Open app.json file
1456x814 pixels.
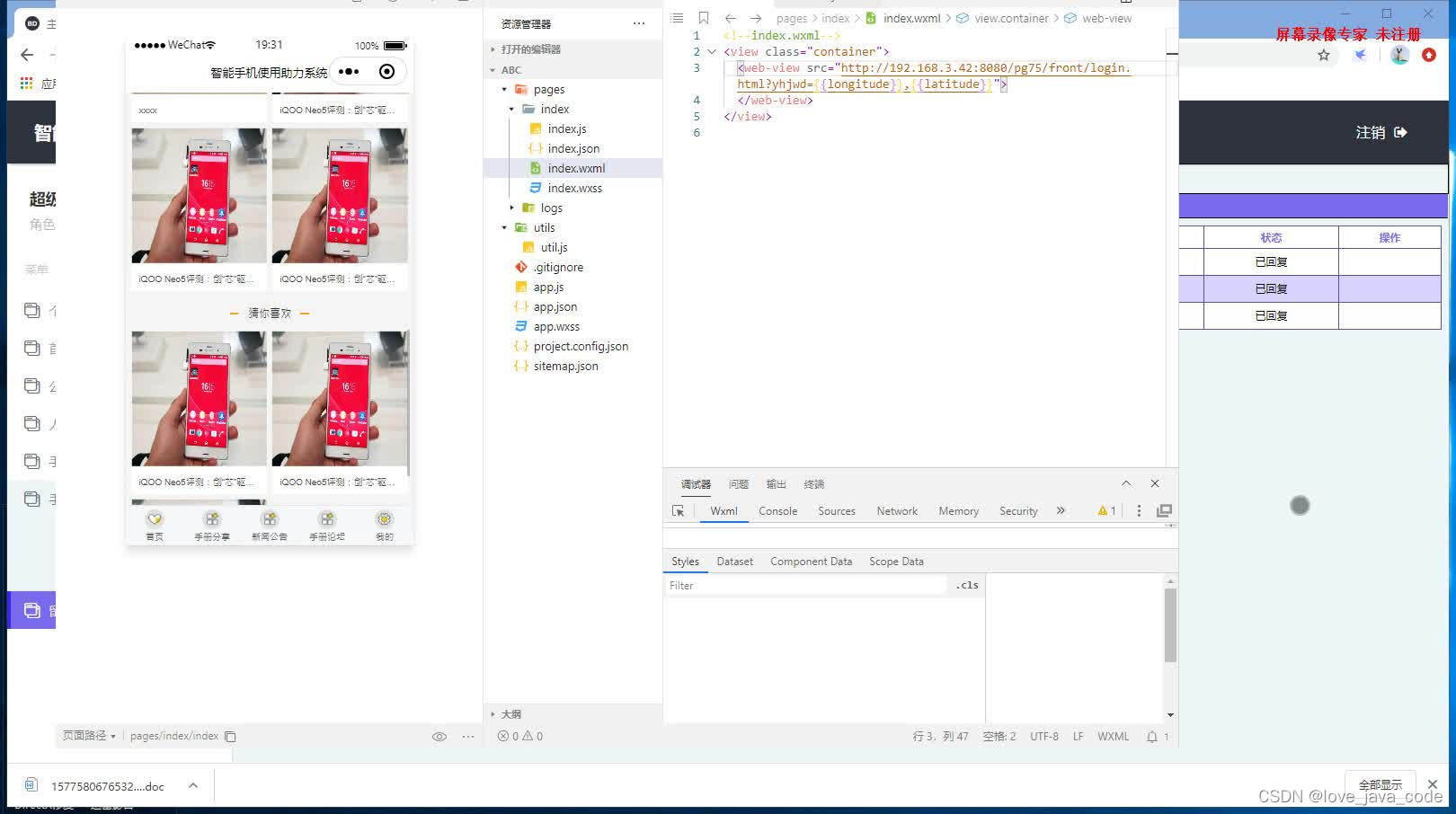tap(555, 307)
